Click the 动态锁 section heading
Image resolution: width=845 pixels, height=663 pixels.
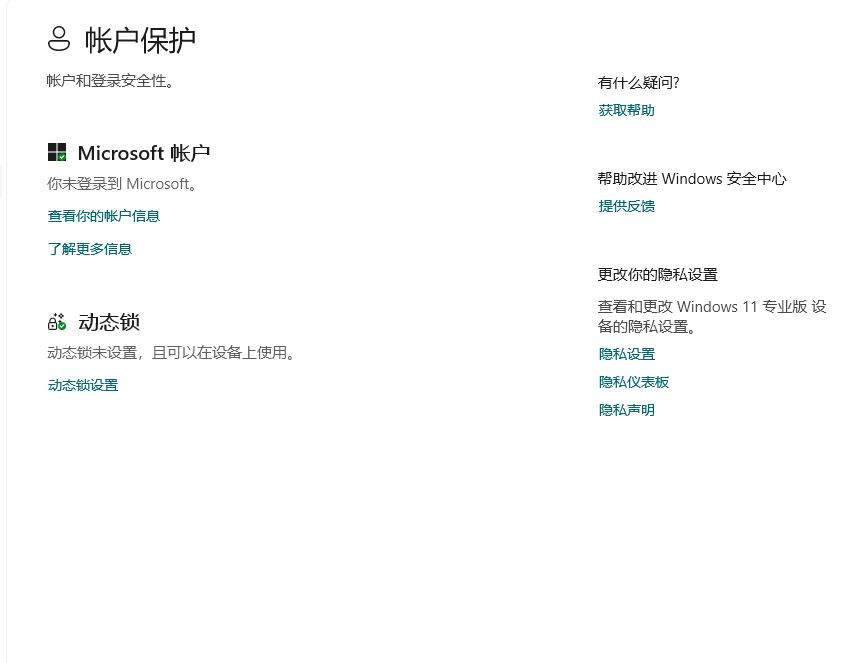click(x=110, y=321)
